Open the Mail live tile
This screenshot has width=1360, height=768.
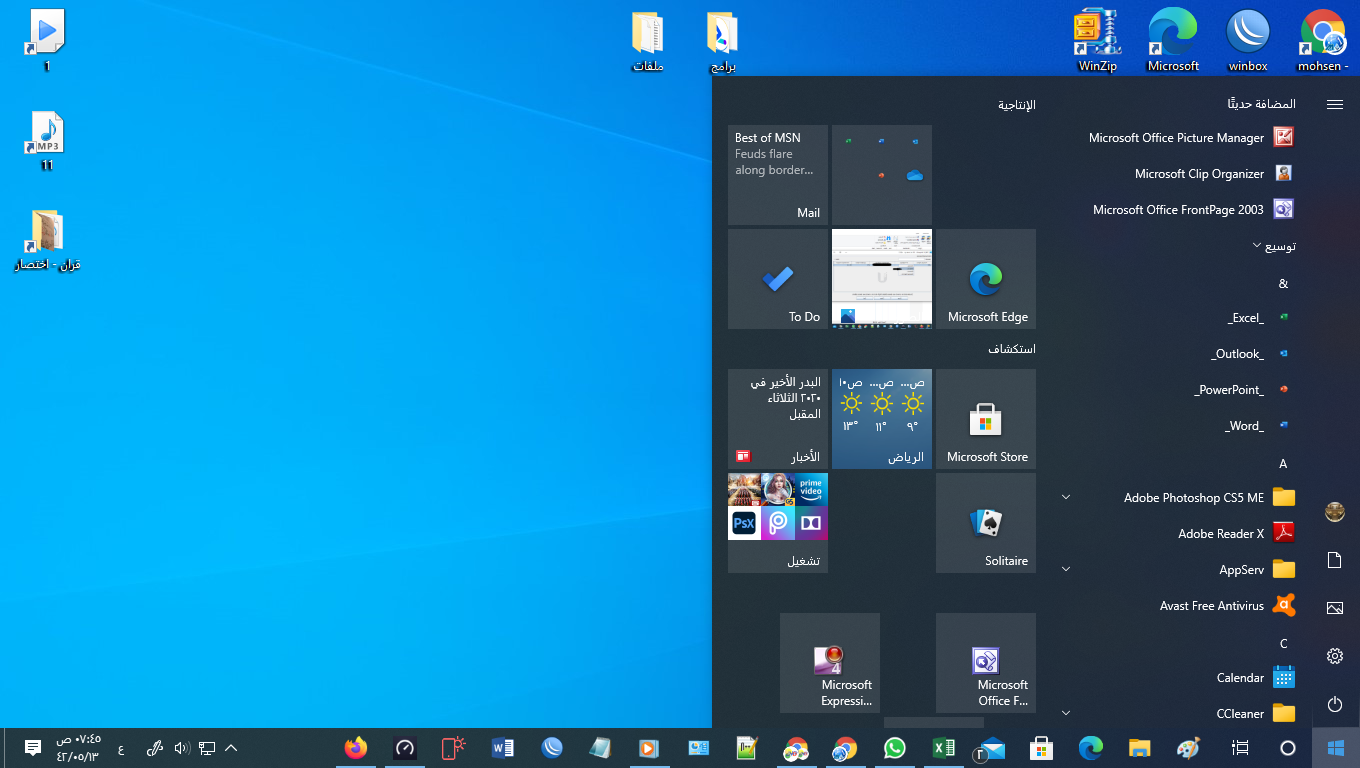point(778,175)
